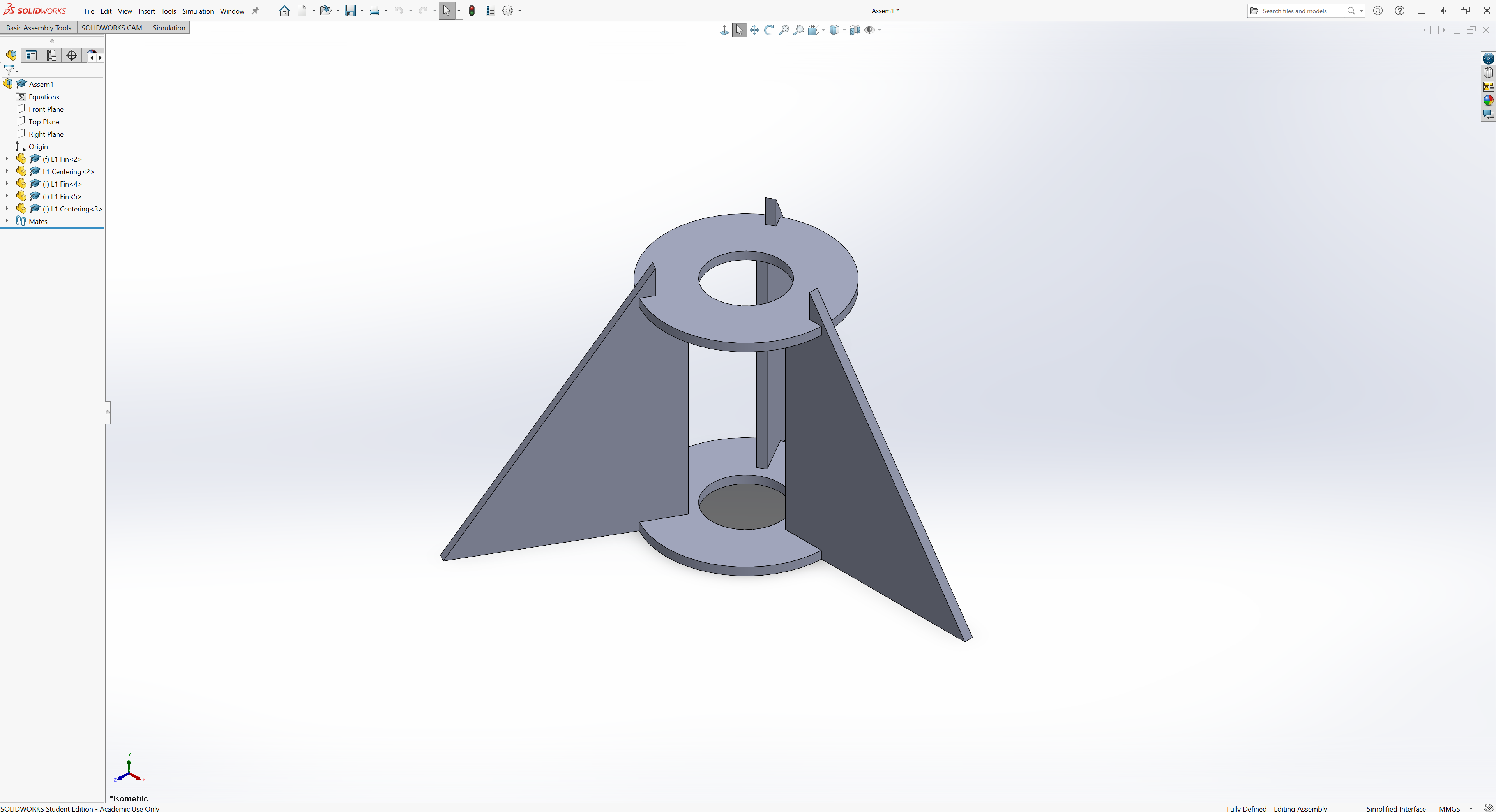Image resolution: width=1496 pixels, height=812 pixels.
Task: Open the Hide/Show Items dropdown arrow
Action: tap(880, 30)
